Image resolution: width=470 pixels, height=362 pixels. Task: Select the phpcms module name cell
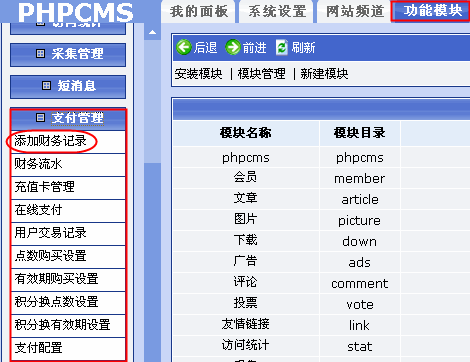click(246, 157)
